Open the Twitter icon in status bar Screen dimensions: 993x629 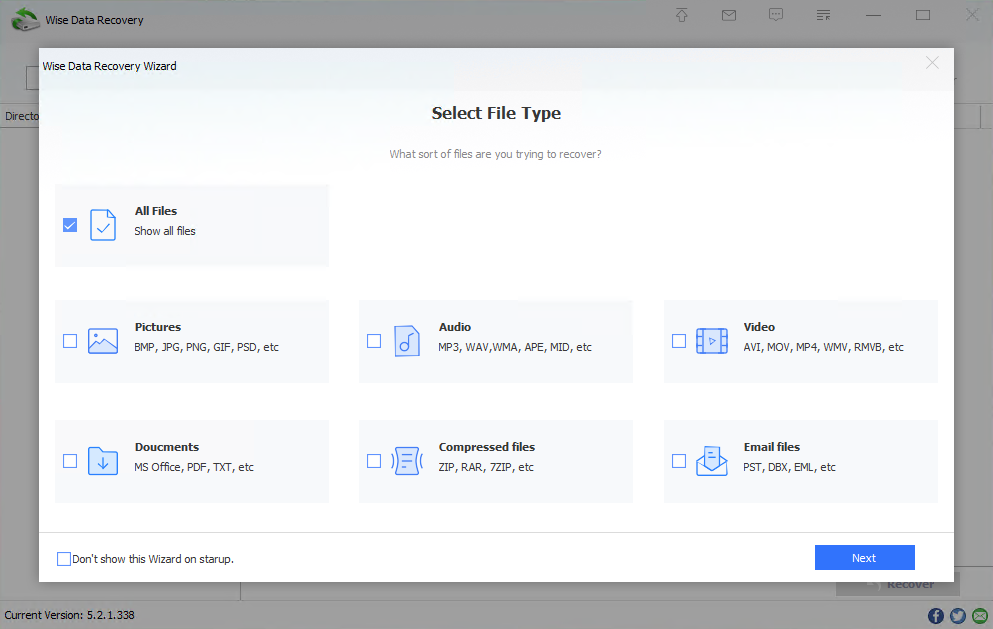pos(958,616)
